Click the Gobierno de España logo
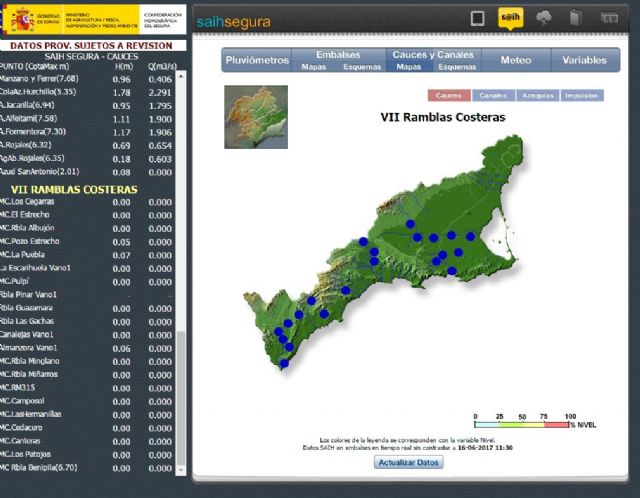 coord(34,19)
